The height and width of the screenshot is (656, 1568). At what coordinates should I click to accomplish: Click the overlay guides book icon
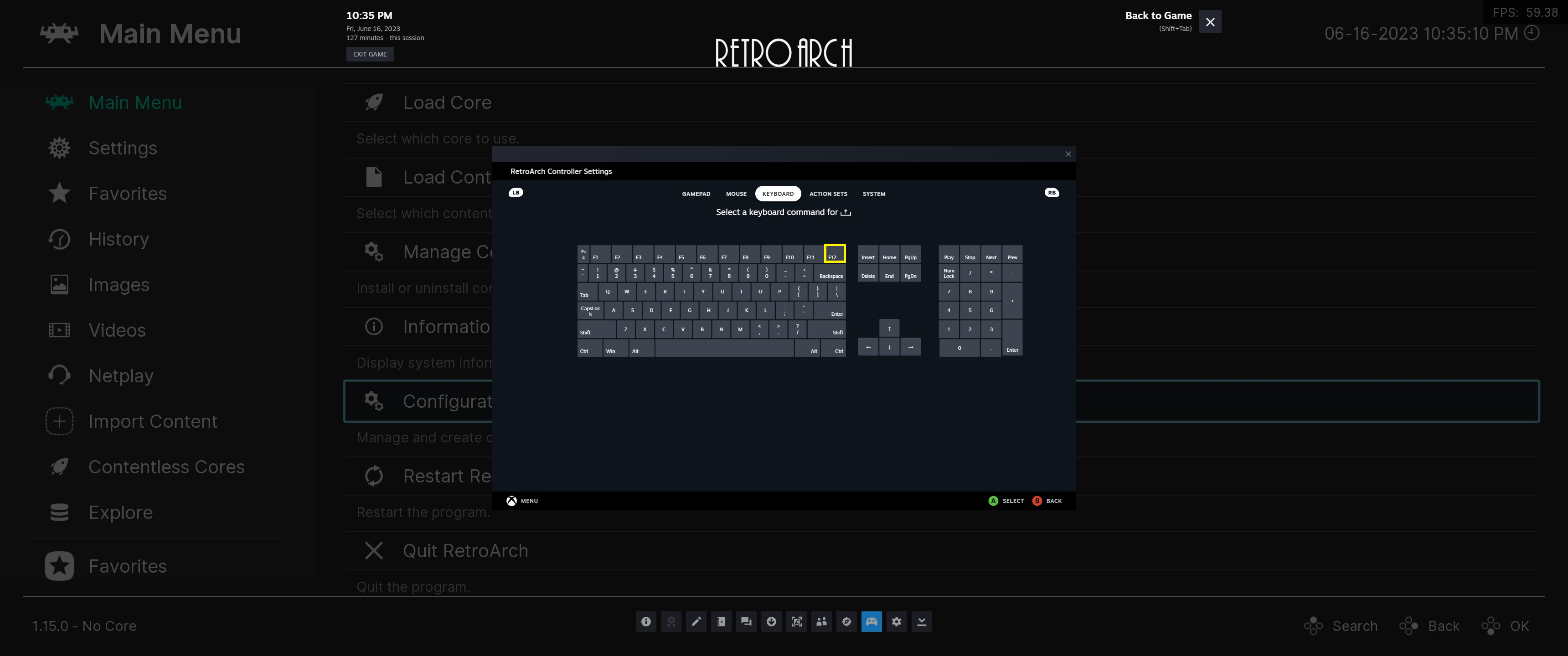pyautogui.click(x=721, y=621)
